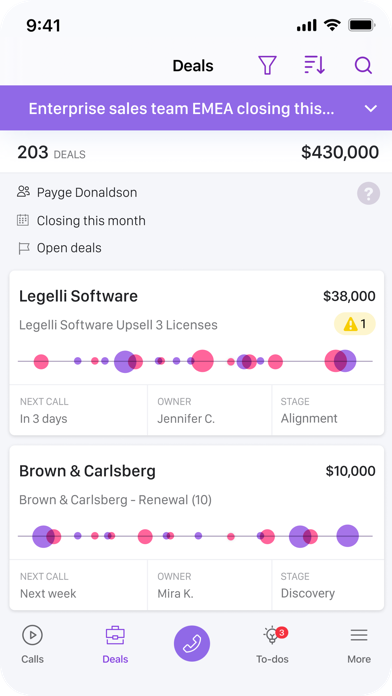Tap the Alignment stage cell
This screenshot has width=392, height=696.
point(328,410)
